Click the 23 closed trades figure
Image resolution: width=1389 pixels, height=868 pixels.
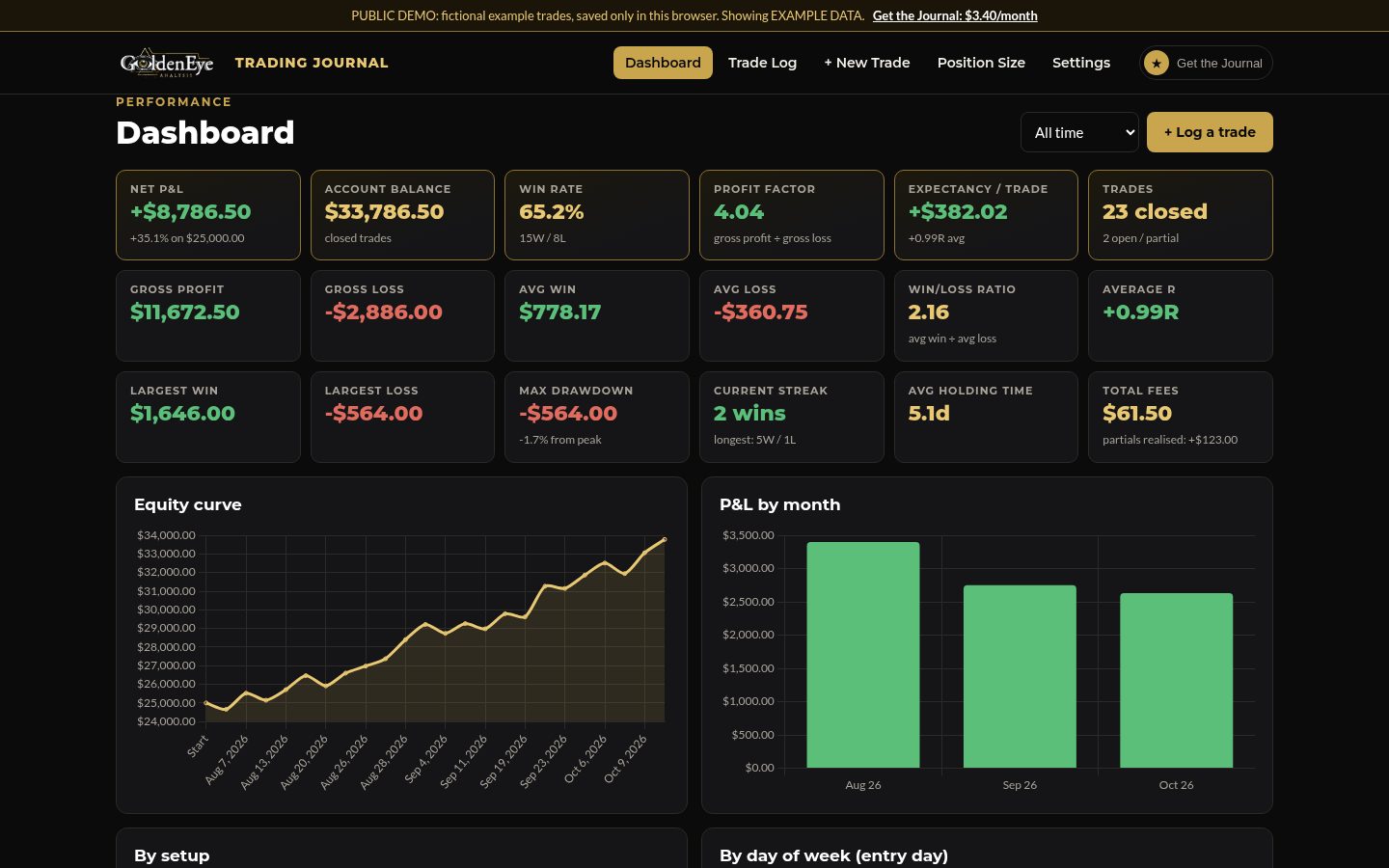1155,211
